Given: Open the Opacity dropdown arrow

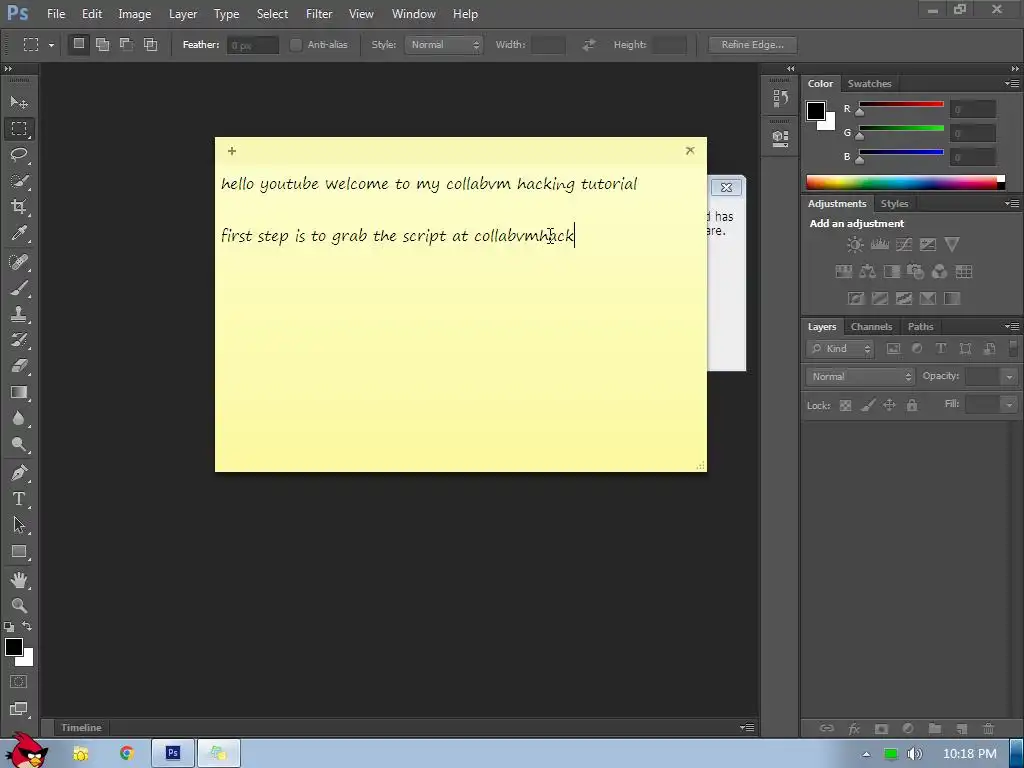Looking at the screenshot, I should pos(1009,377).
